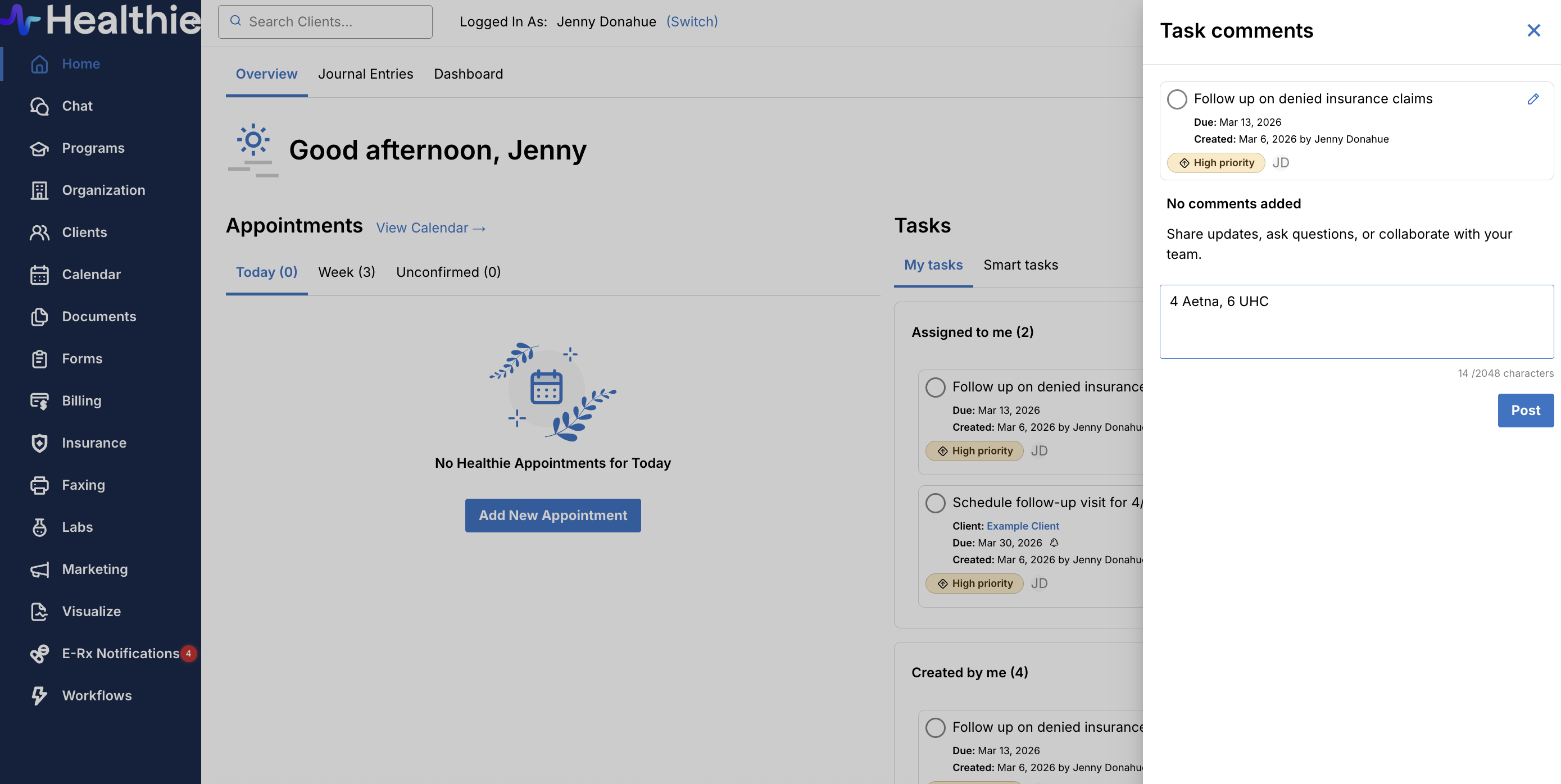
Task: Click the Programs graduation cap icon
Action: [39, 148]
